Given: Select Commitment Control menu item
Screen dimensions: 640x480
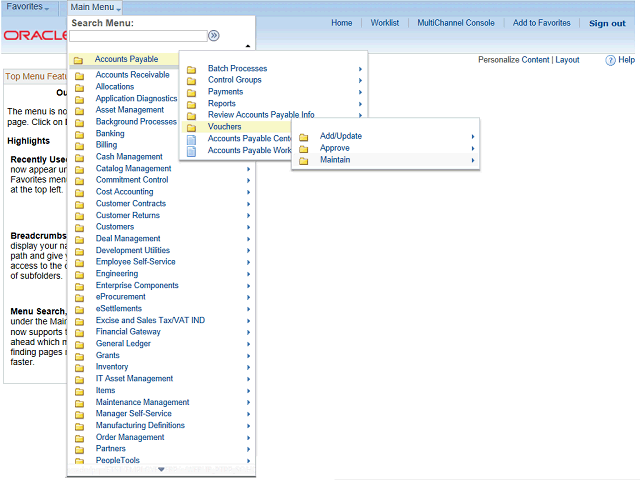Looking at the screenshot, I should 132,180.
